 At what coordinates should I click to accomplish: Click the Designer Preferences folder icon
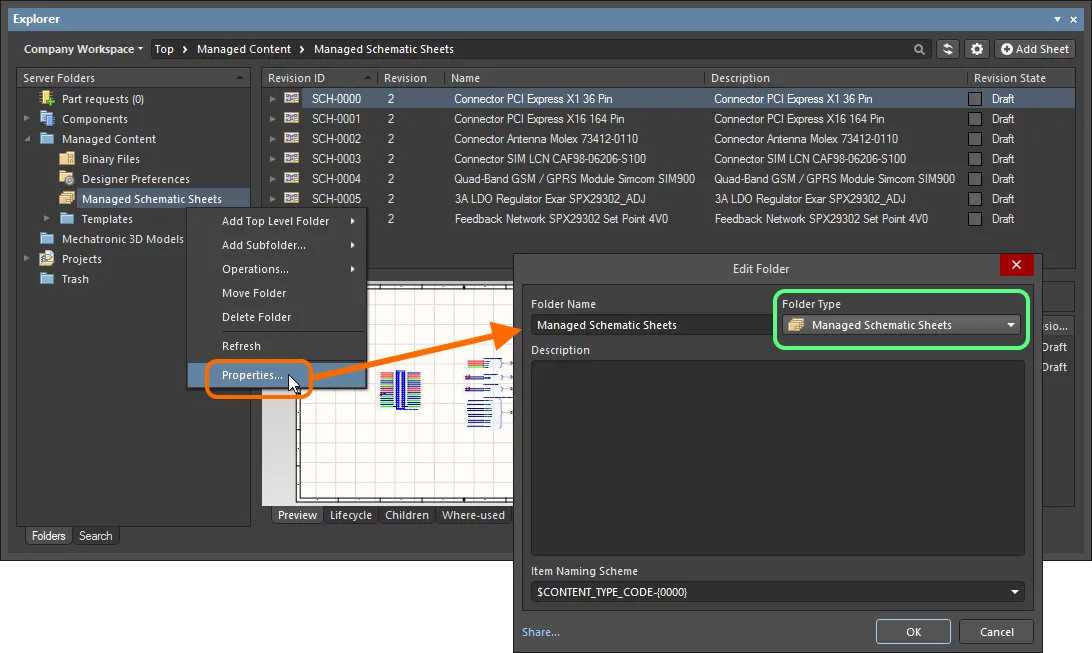[x=67, y=179]
